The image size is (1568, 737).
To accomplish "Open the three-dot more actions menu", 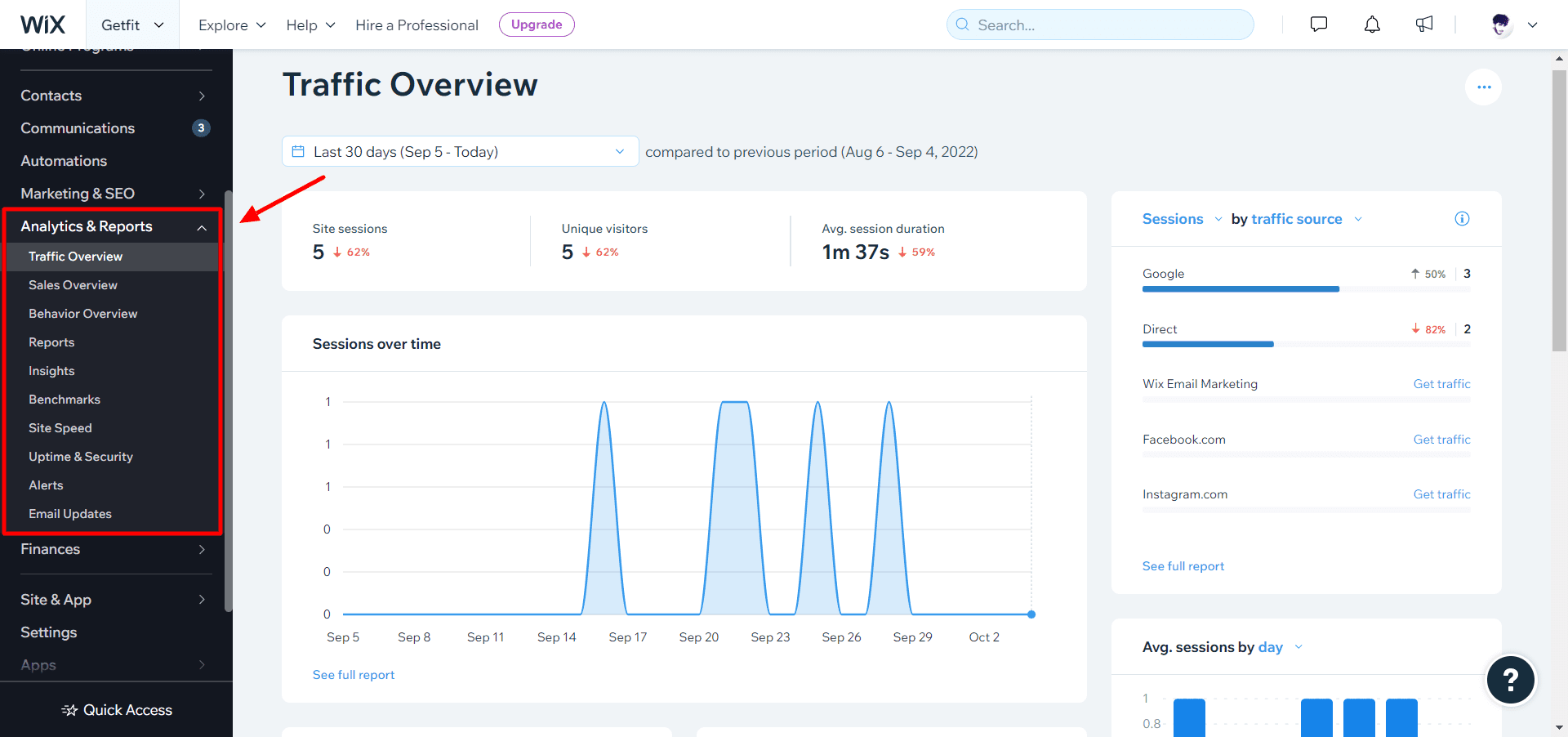I will coord(1483,87).
